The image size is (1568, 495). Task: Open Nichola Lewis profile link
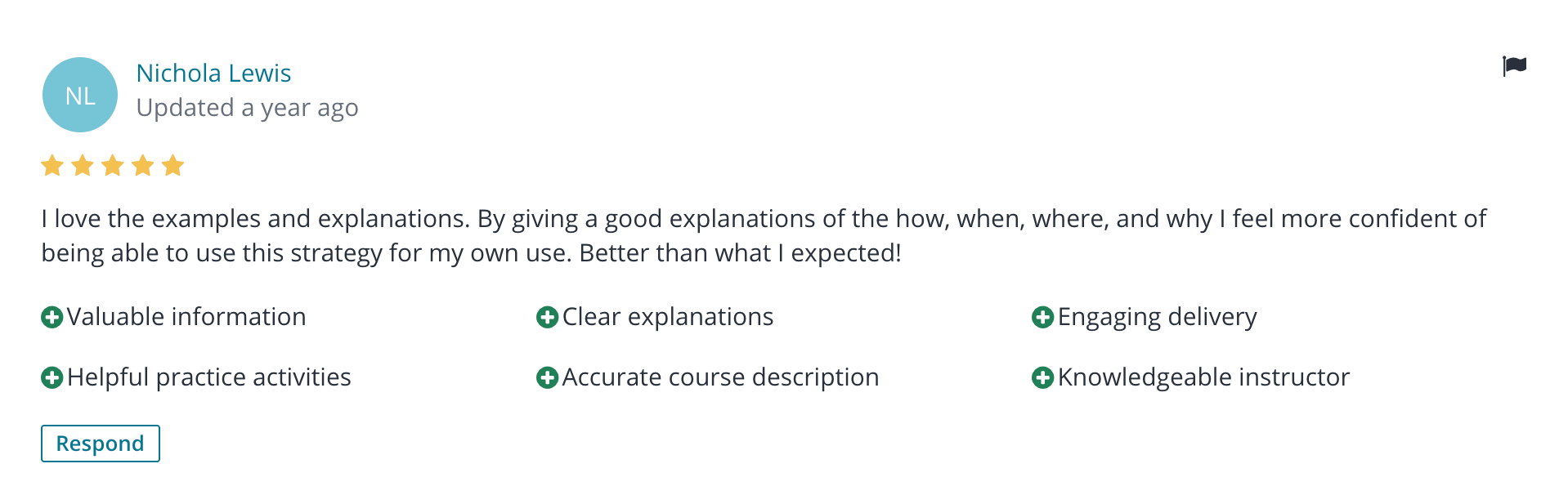click(213, 74)
